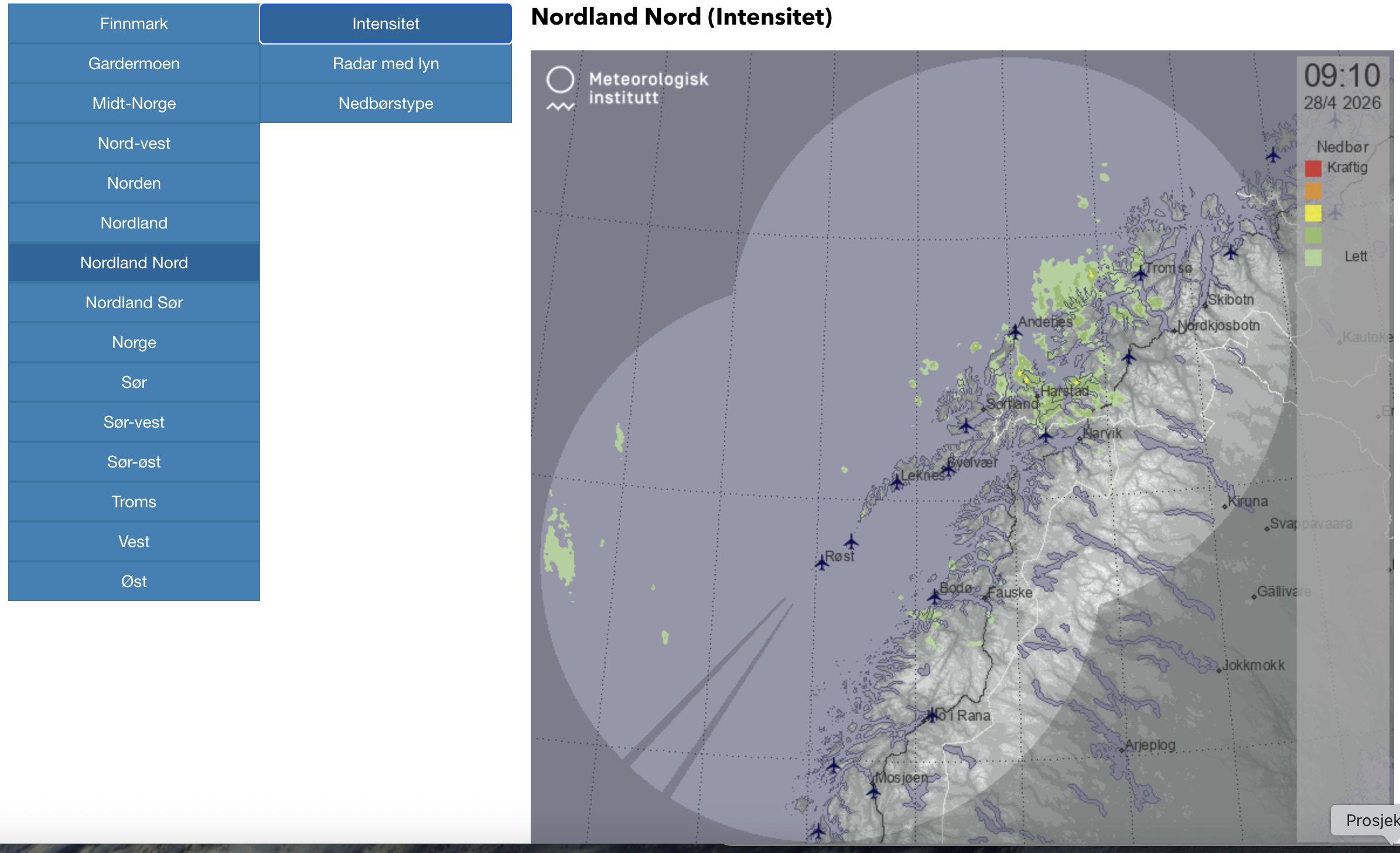Click the Røst island label
Viewport: 1400px width, 853px height.
click(839, 557)
